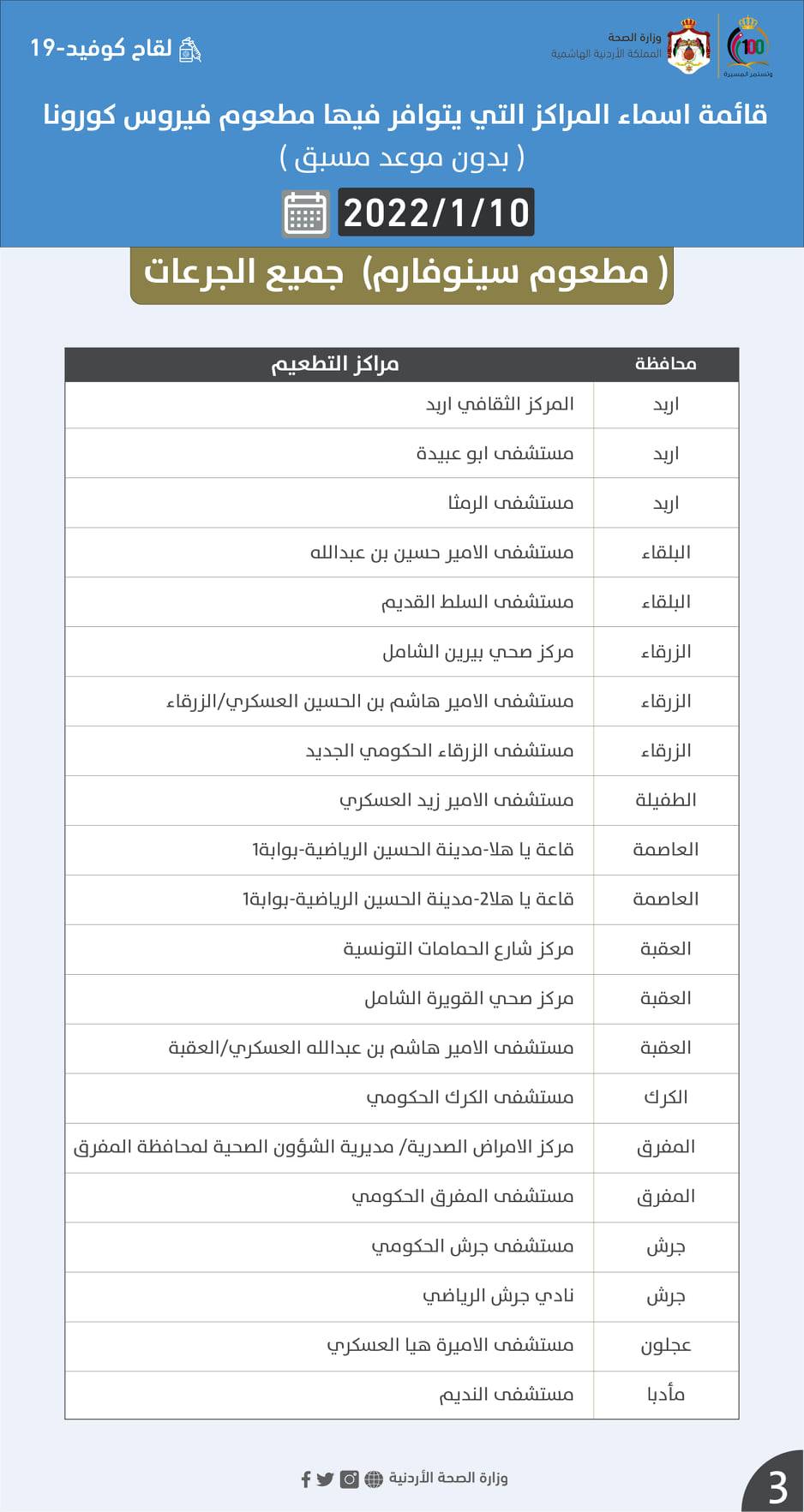Select the نادي جرش الرياضي center

point(498,1296)
